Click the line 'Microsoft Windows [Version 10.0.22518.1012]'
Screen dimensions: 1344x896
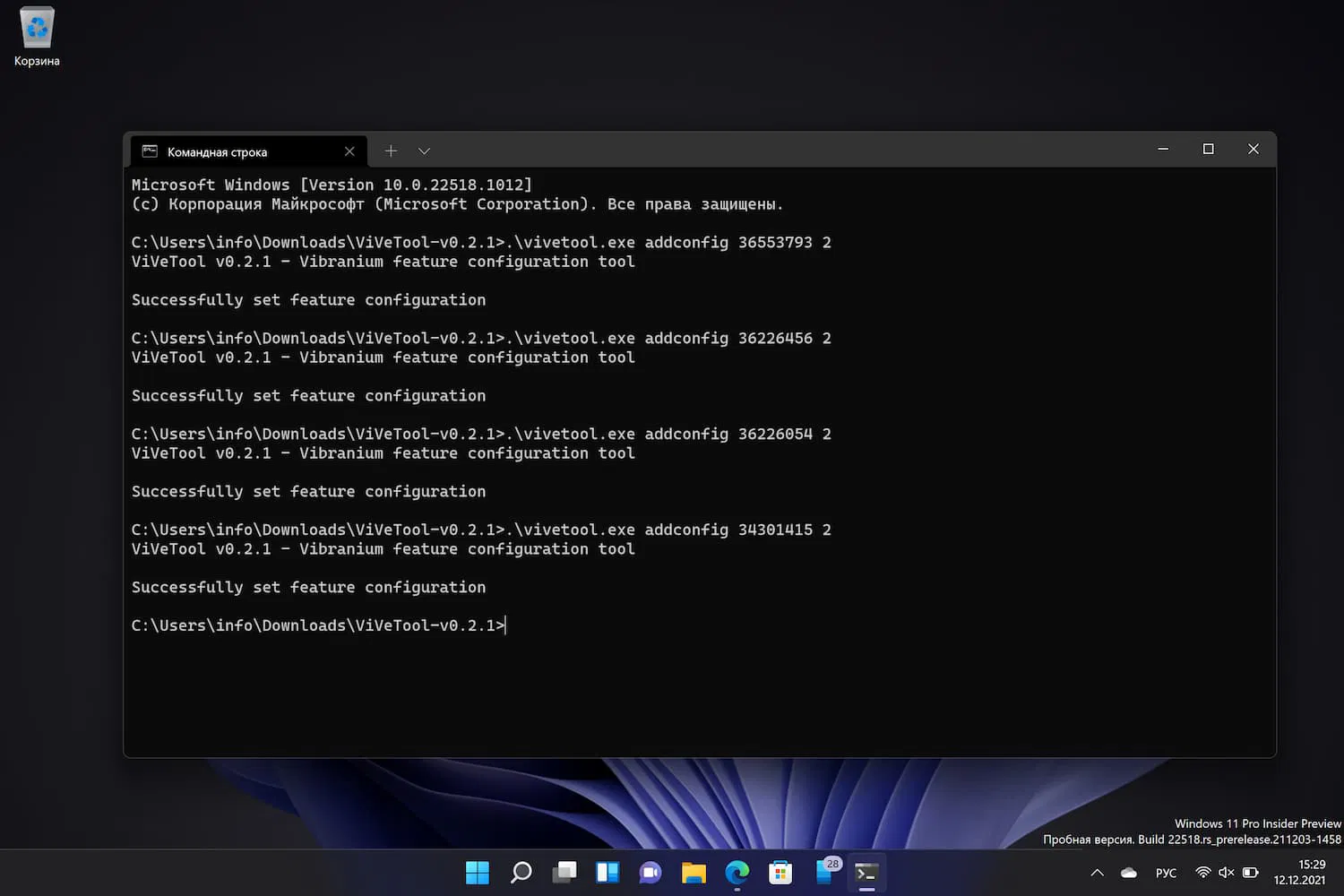coord(332,185)
